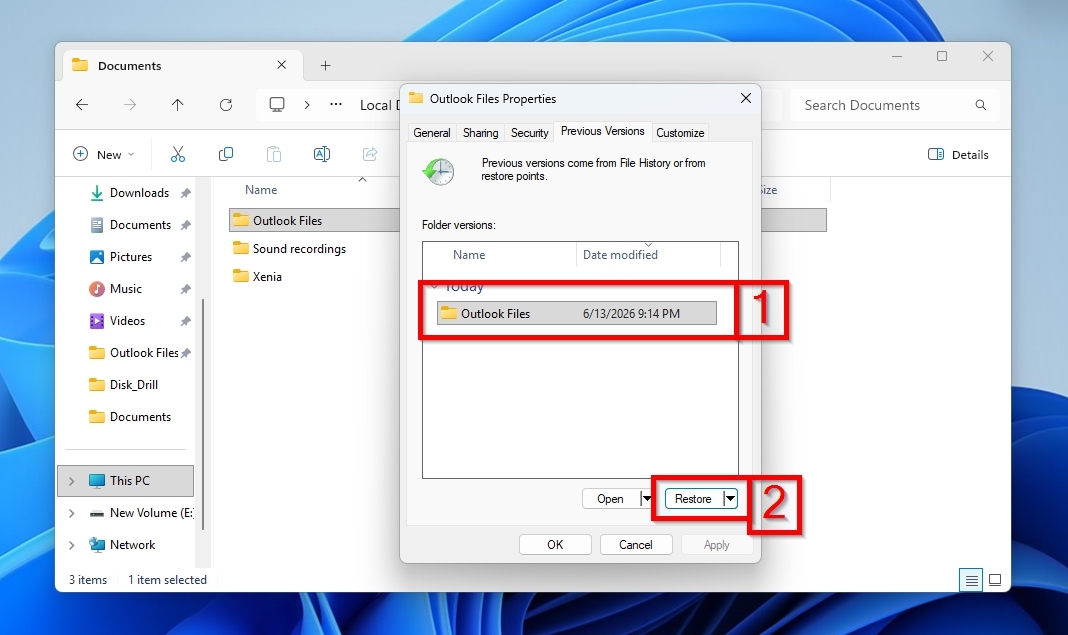
Task: Switch to the Security tab
Action: pos(529,133)
